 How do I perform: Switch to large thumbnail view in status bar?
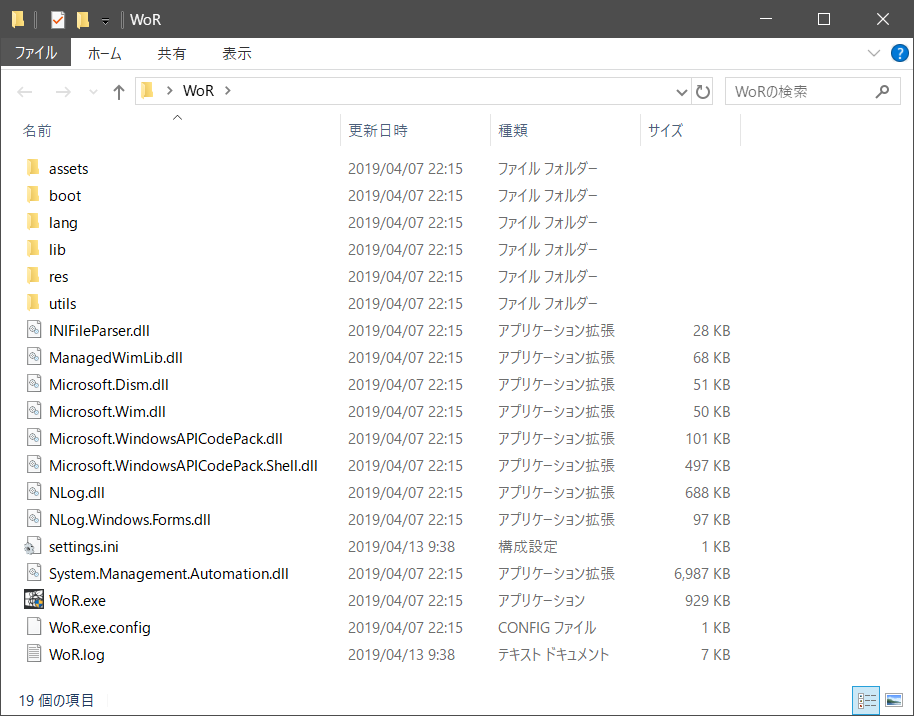tap(895, 700)
